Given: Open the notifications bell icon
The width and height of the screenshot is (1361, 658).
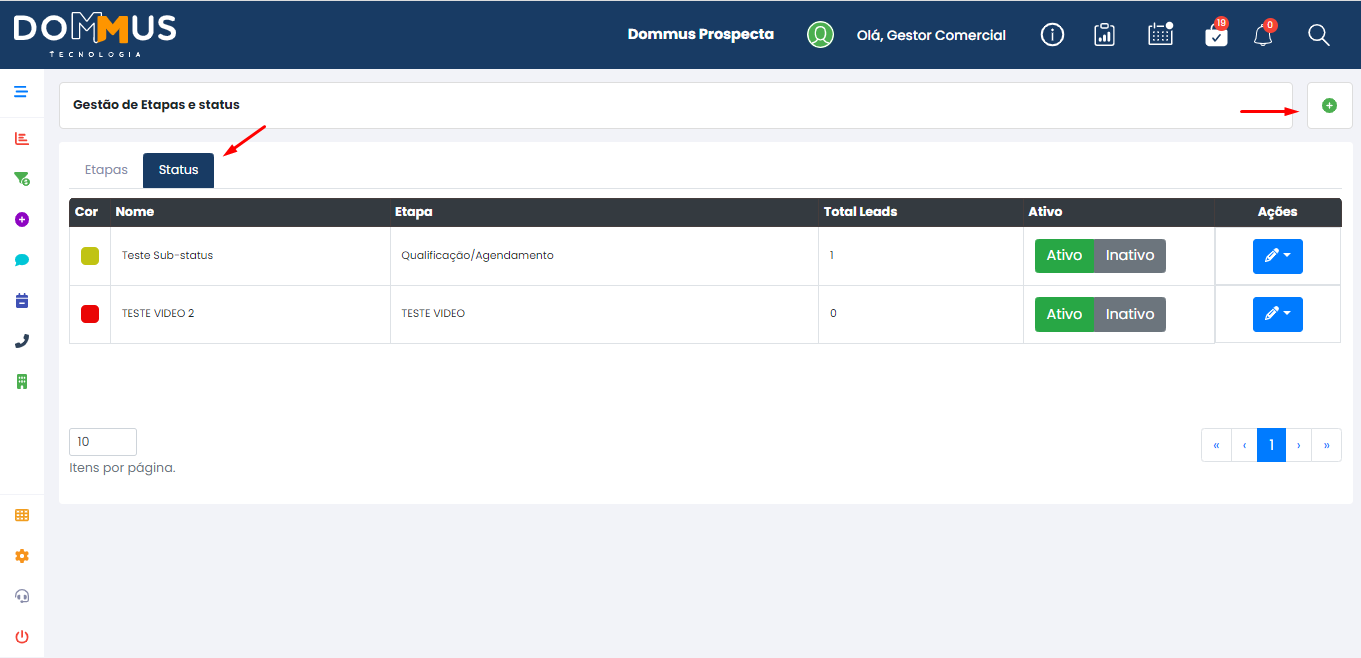Looking at the screenshot, I should point(1264,35).
